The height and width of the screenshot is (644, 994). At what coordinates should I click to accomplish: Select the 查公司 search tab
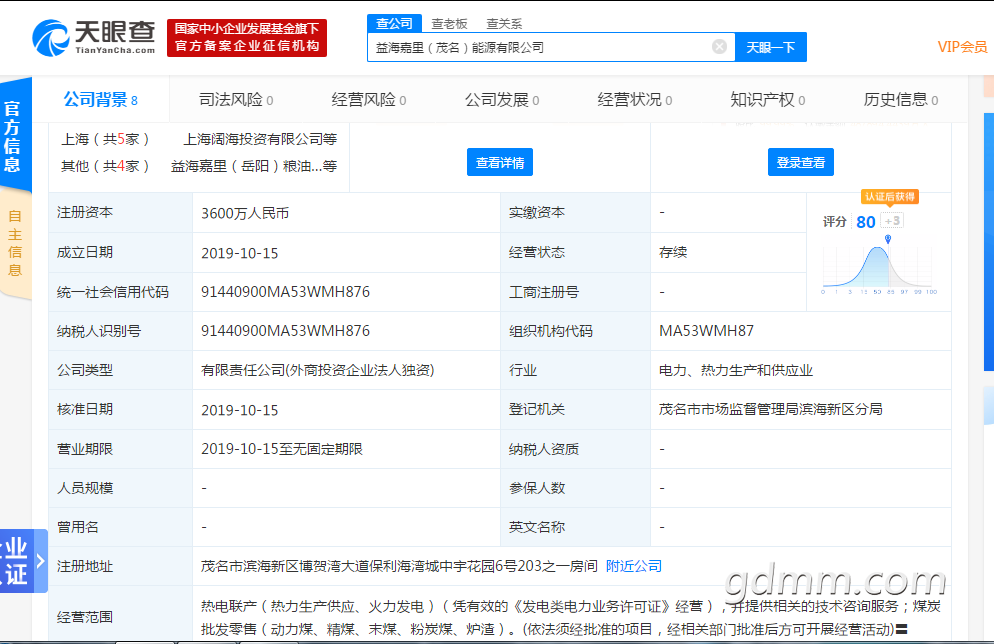(x=394, y=23)
